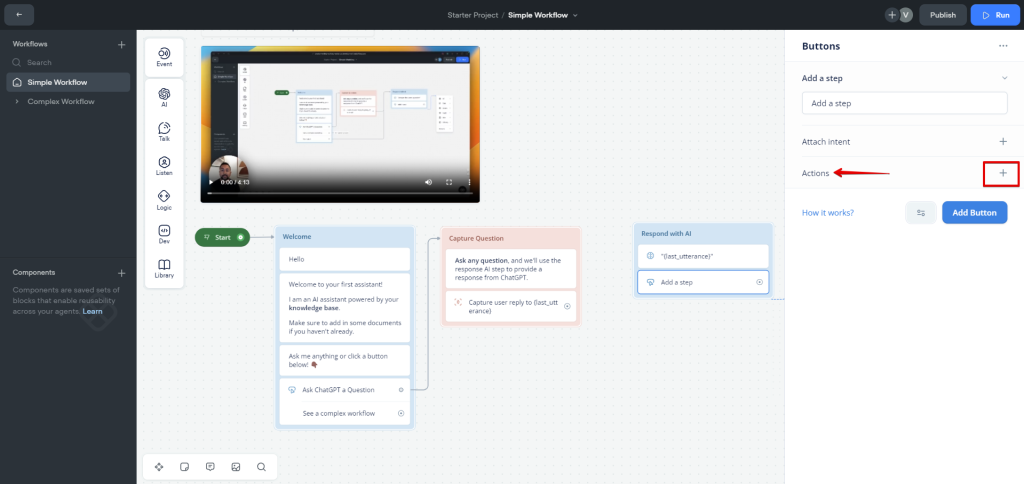Expand the Complex Workflow tree item
The height and width of the screenshot is (484, 1024).
pyautogui.click(x=17, y=101)
